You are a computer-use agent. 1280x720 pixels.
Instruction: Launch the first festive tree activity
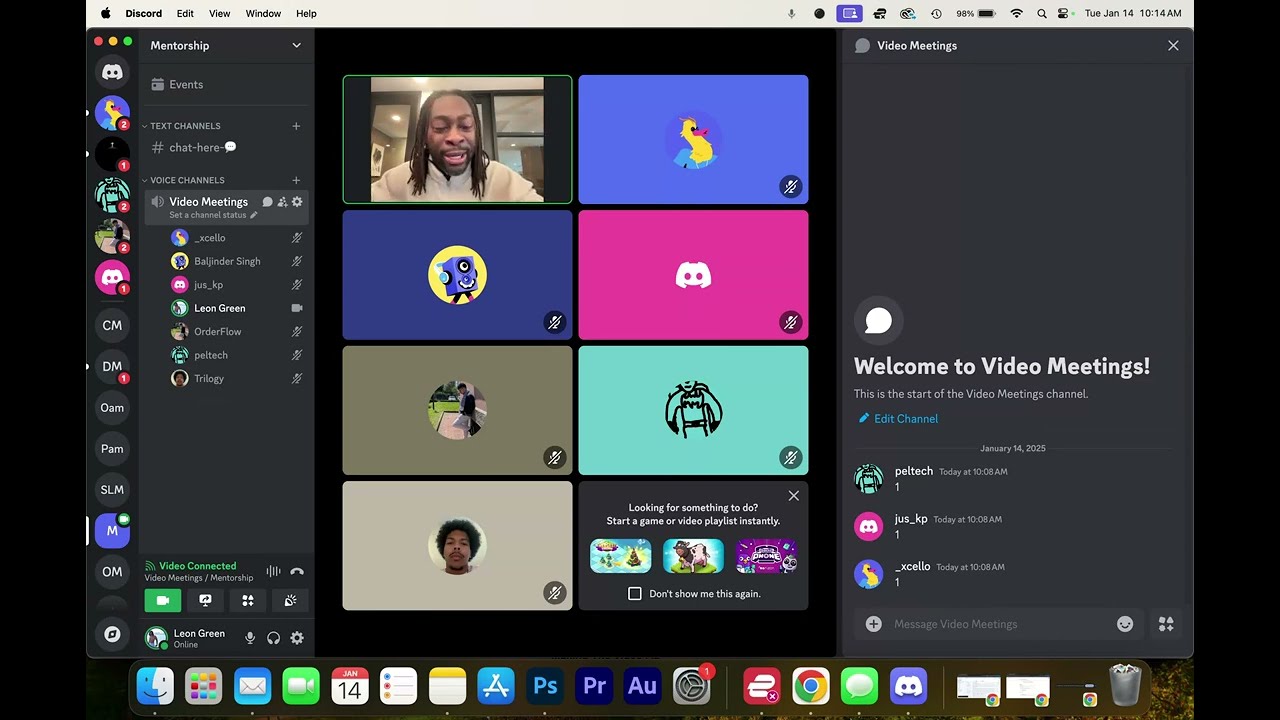tap(620, 556)
